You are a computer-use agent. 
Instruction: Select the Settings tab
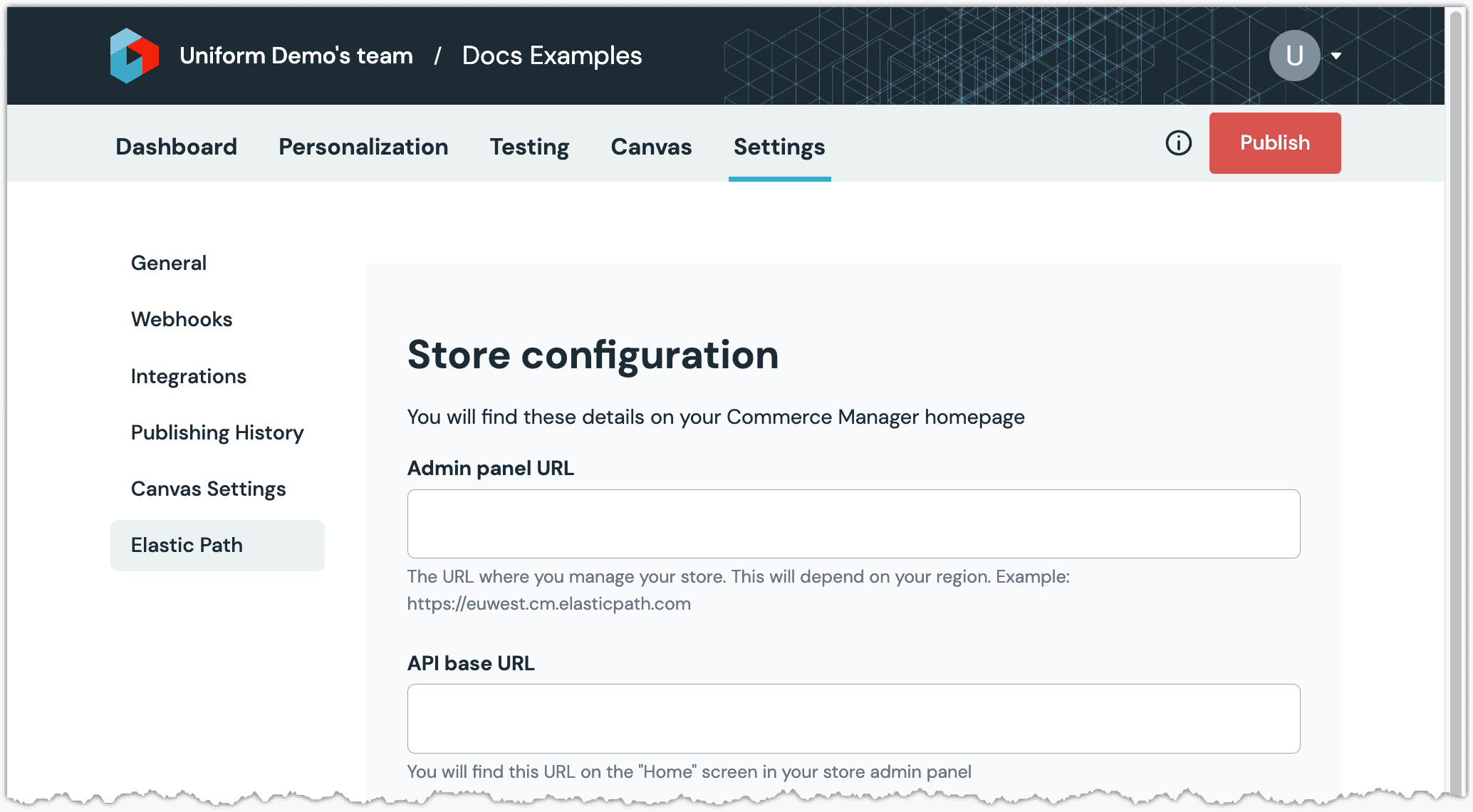tap(779, 147)
